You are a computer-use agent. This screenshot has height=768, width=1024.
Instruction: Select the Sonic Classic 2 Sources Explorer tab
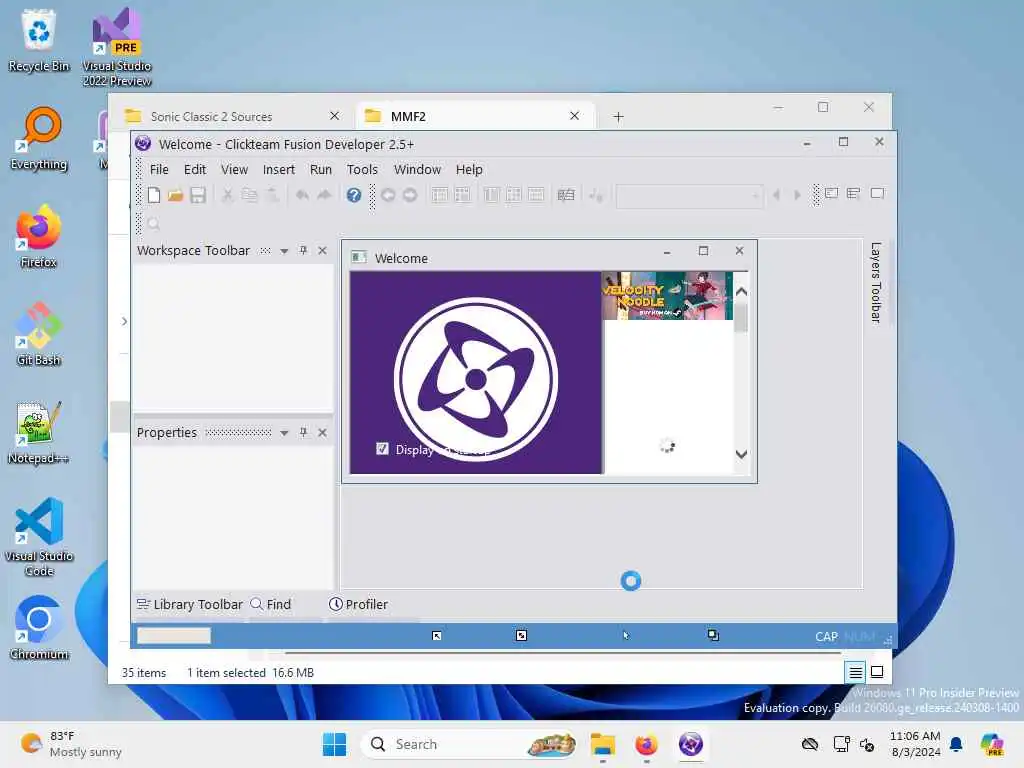[x=233, y=116]
